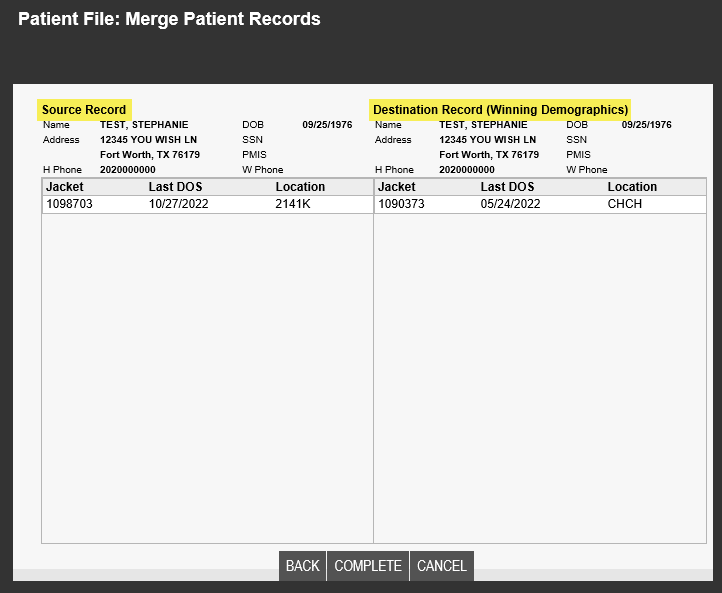Click the CHCH location cell
This screenshot has width=722, height=593.
click(624, 204)
